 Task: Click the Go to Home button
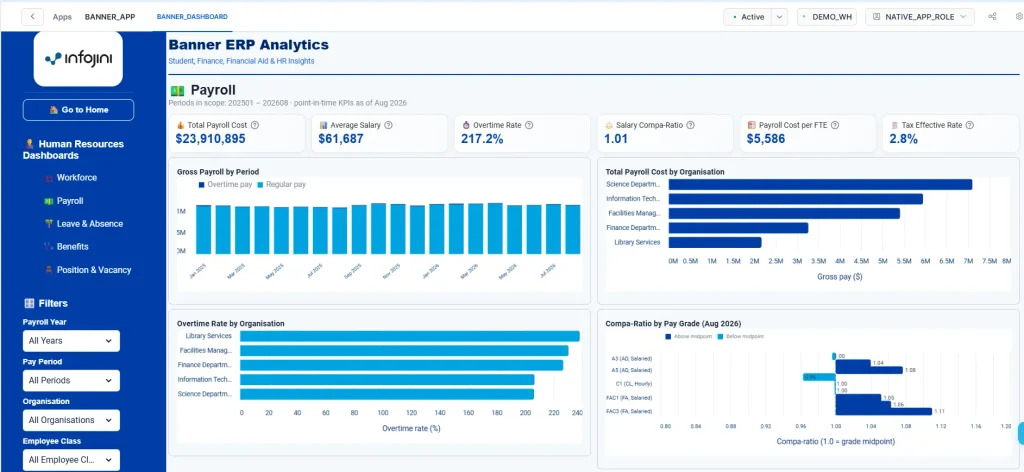click(x=78, y=110)
